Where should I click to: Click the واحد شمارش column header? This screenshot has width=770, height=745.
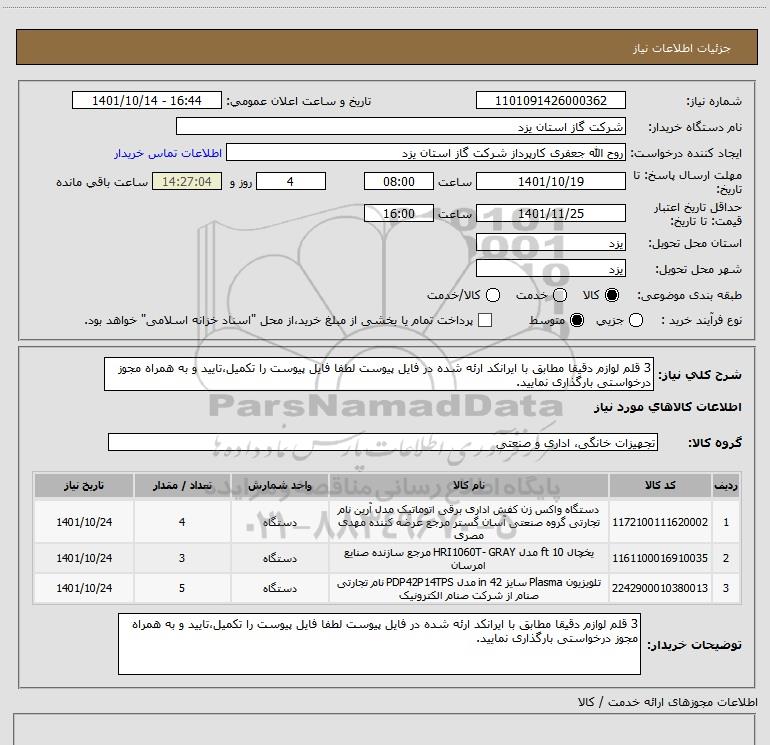point(279,485)
